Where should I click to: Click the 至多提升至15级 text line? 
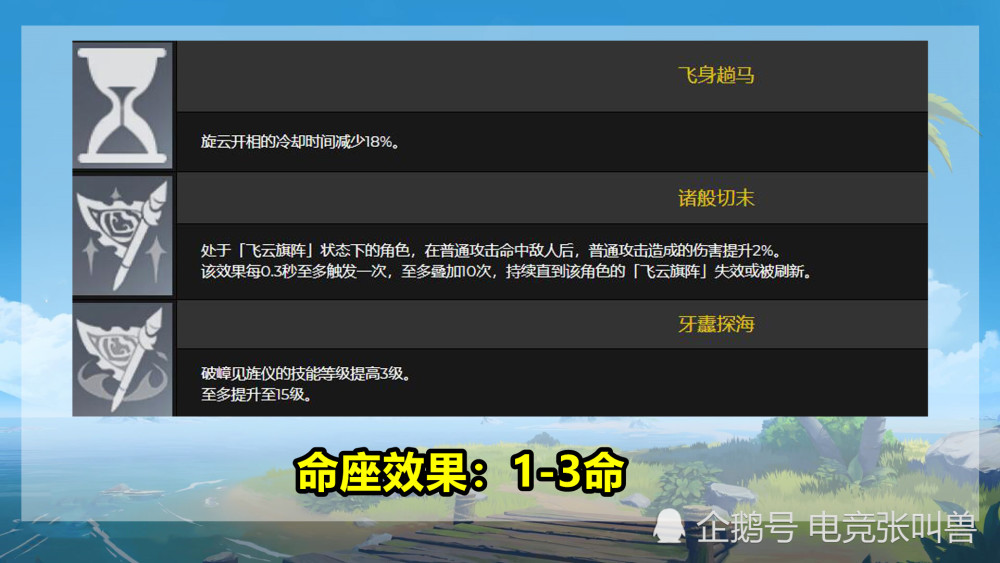tap(257, 395)
